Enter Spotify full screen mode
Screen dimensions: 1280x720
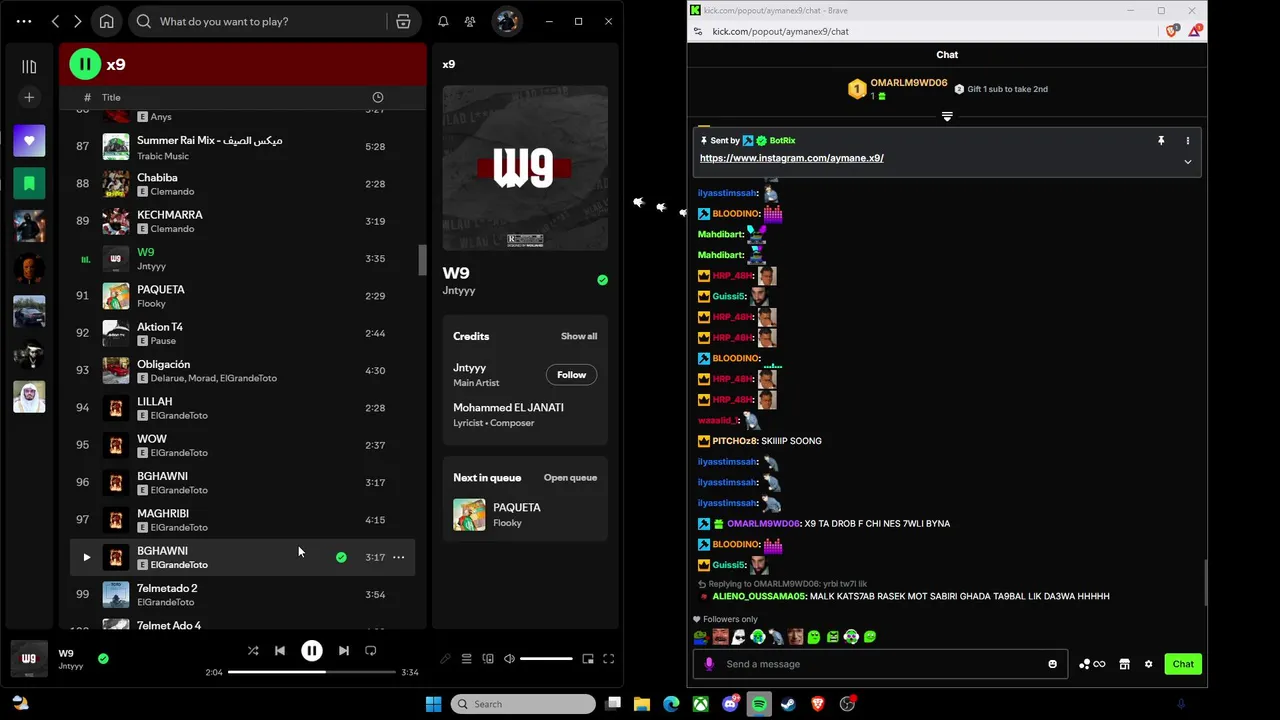pyautogui.click(x=608, y=659)
